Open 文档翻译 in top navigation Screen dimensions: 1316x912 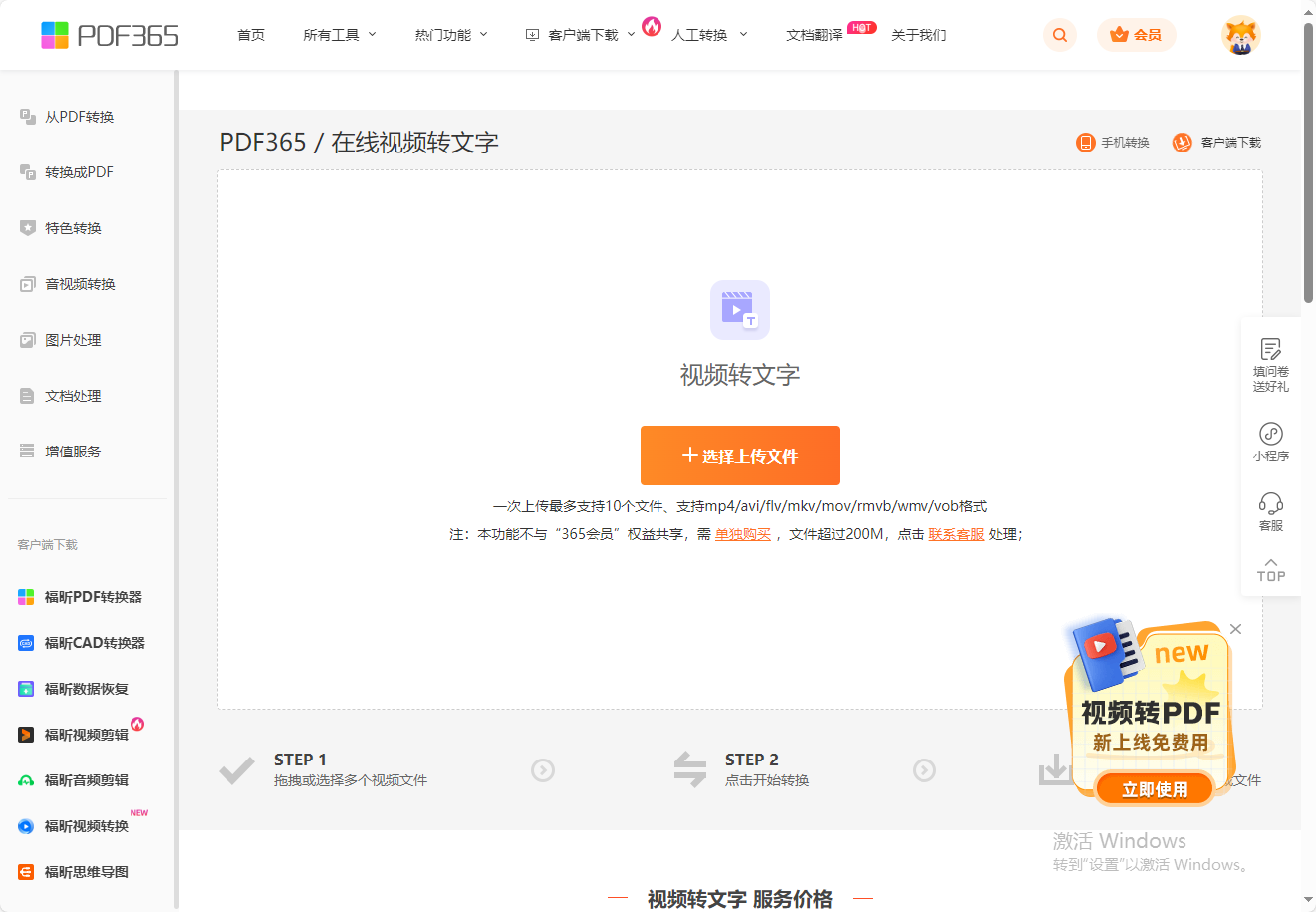point(814,35)
